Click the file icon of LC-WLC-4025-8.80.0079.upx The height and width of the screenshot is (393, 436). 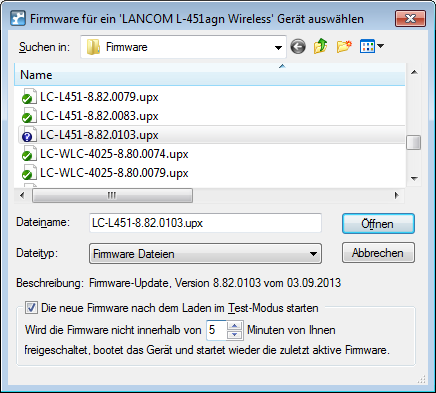point(29,173)
